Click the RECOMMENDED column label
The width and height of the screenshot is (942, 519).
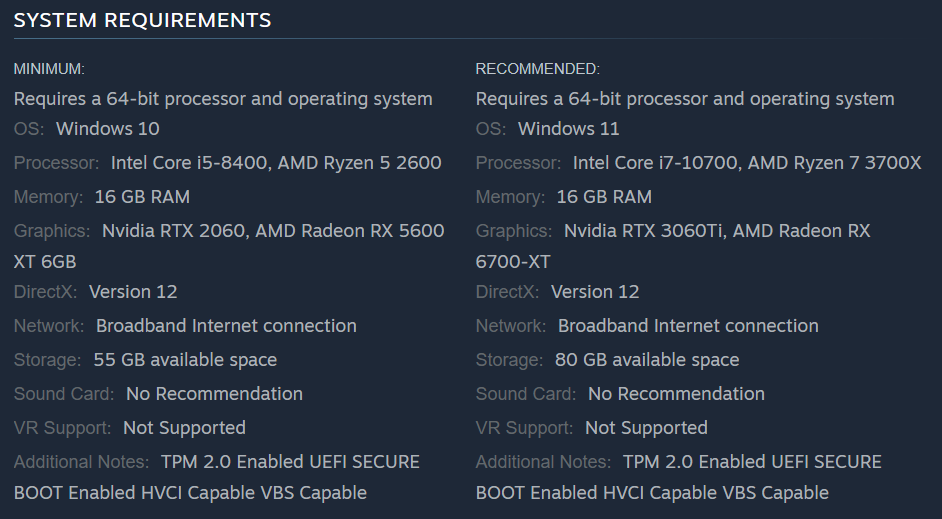537,69
